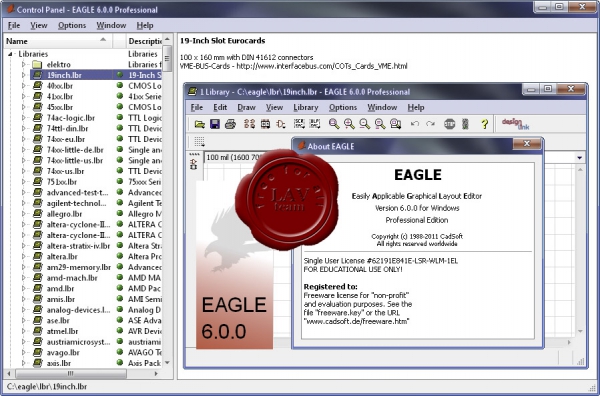Click the Redo arrow icon
This screenshot has height=396, width=600.
[x=430, y=124]
